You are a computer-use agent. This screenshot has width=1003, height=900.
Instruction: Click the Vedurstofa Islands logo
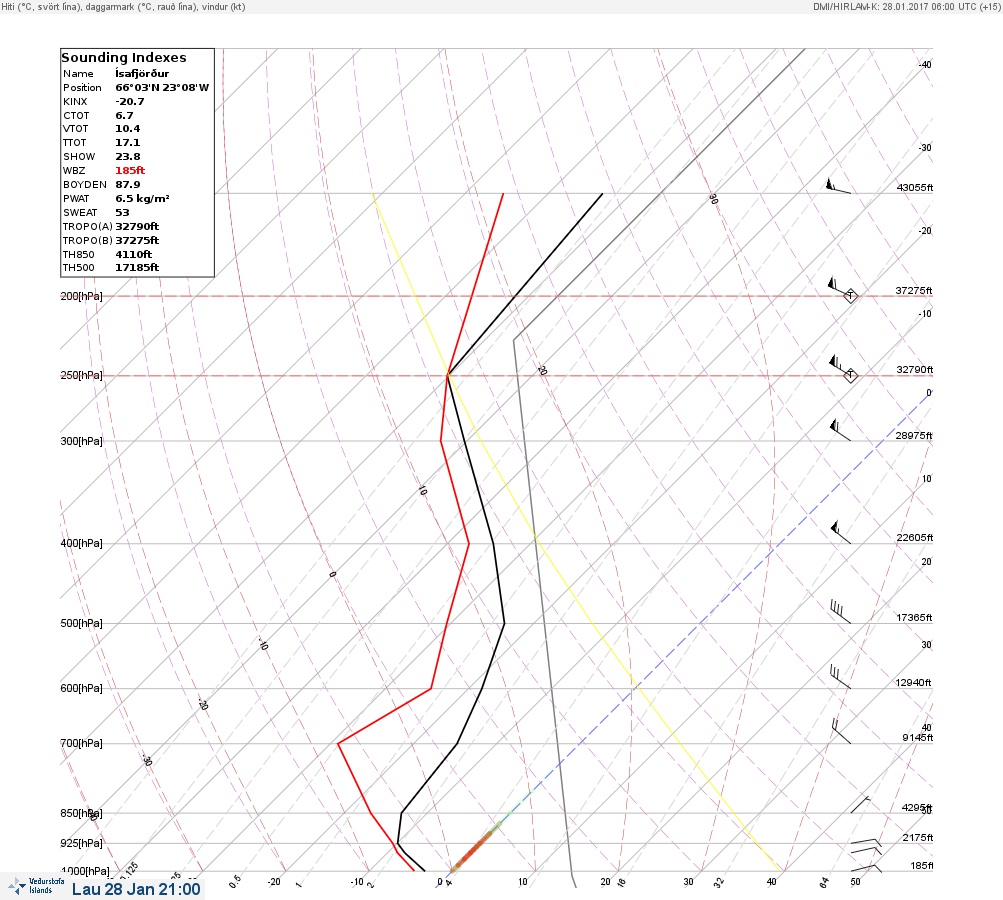[36, 886]
